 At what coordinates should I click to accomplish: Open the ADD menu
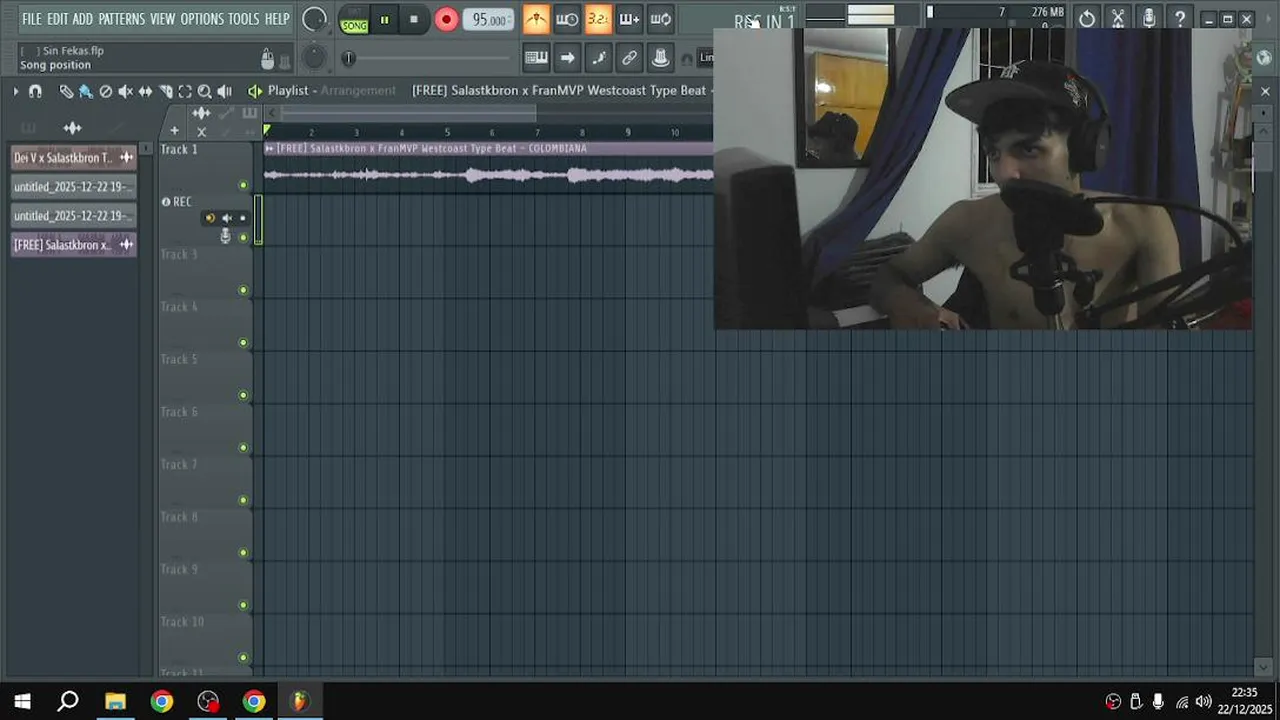(83, 19)
